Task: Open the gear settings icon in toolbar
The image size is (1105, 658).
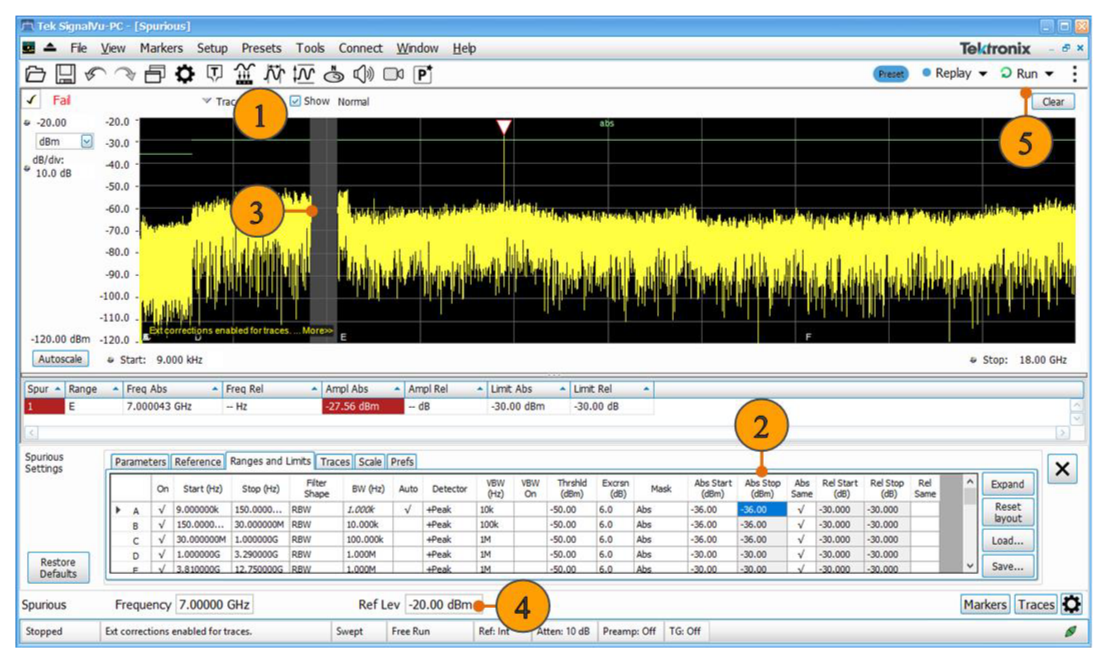Action: point(184,74)
